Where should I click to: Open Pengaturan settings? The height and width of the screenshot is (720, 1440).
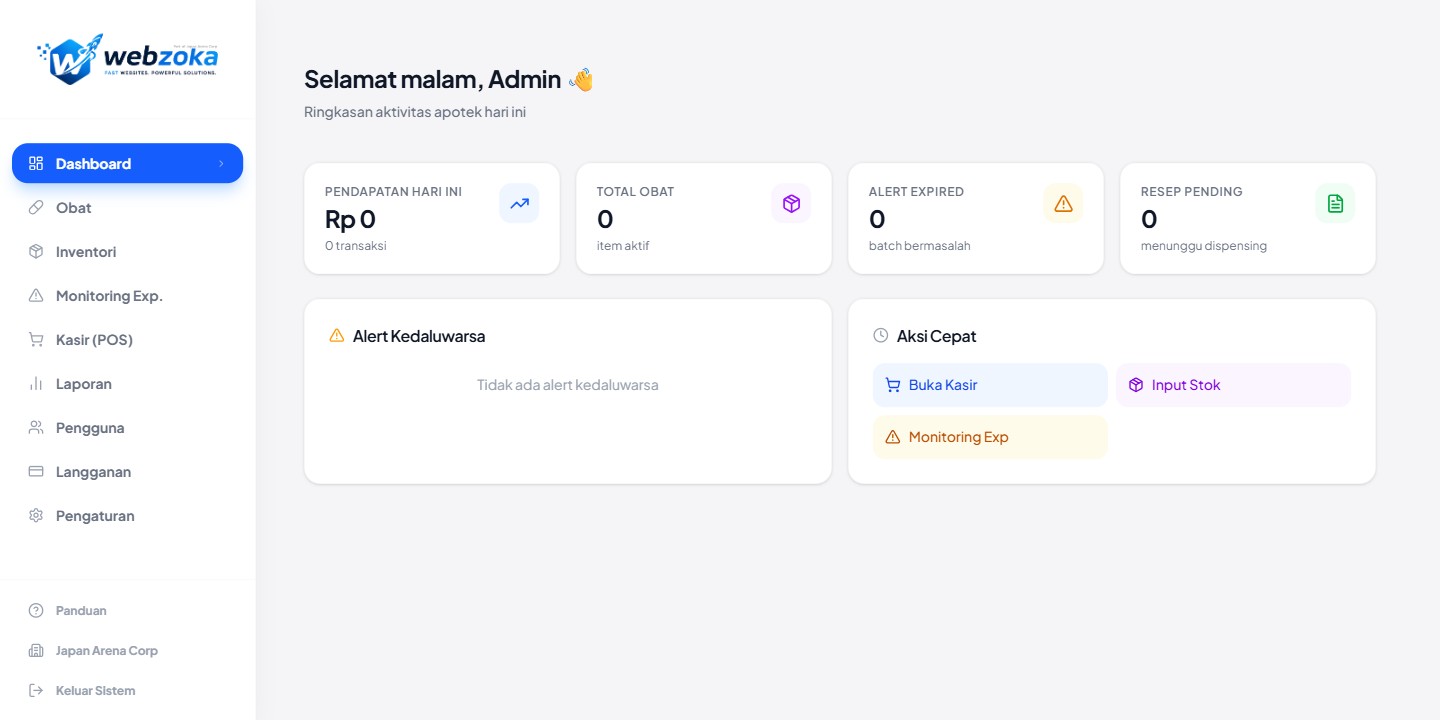(x=127, y=515)
